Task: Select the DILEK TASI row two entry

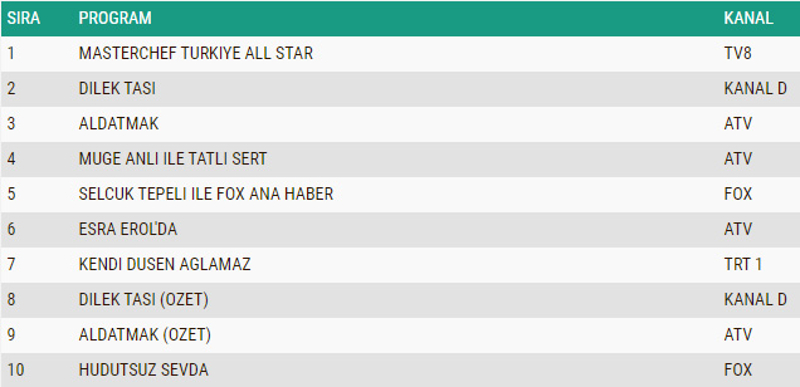Action: point(117,89)
